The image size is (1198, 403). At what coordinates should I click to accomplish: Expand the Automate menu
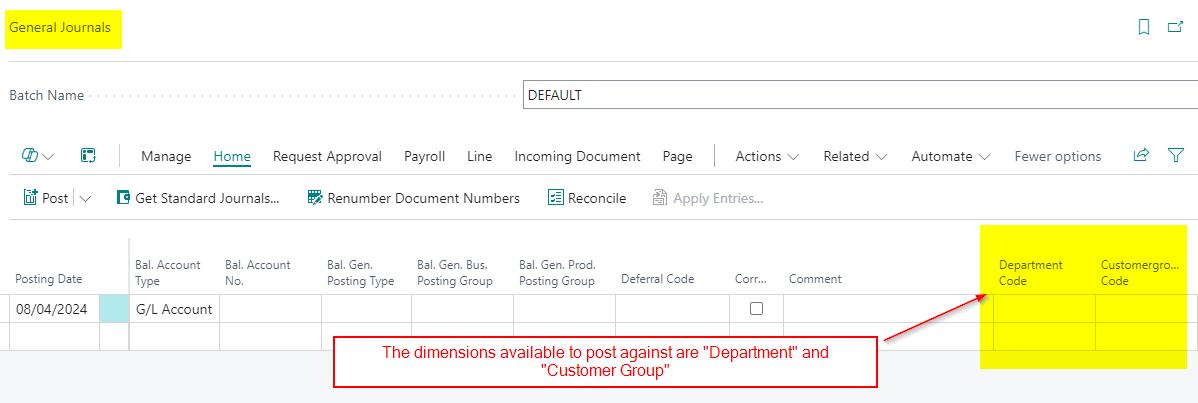tap(950, 156)
